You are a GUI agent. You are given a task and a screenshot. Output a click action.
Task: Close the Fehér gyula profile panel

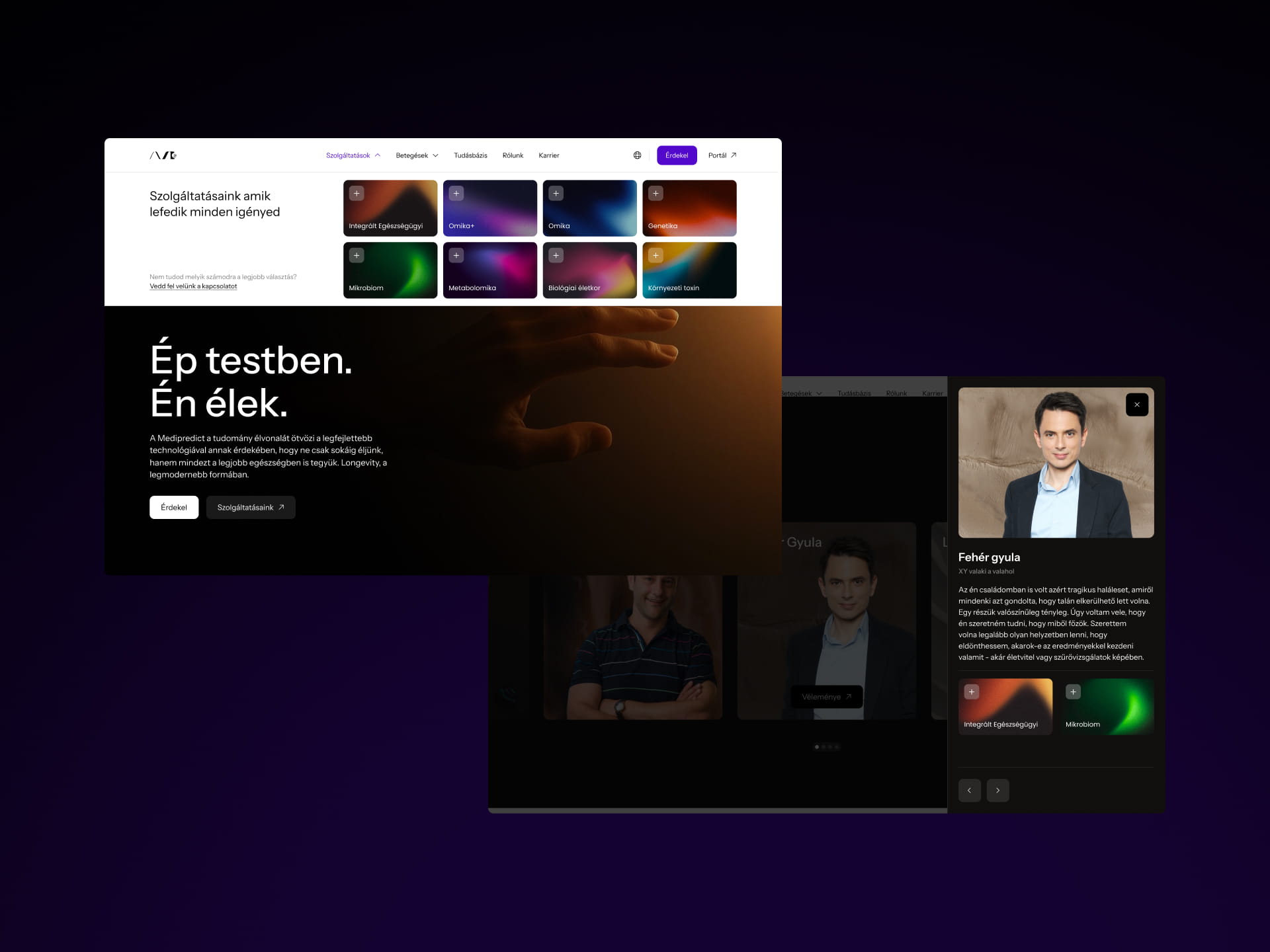(x=1136, y=405)
